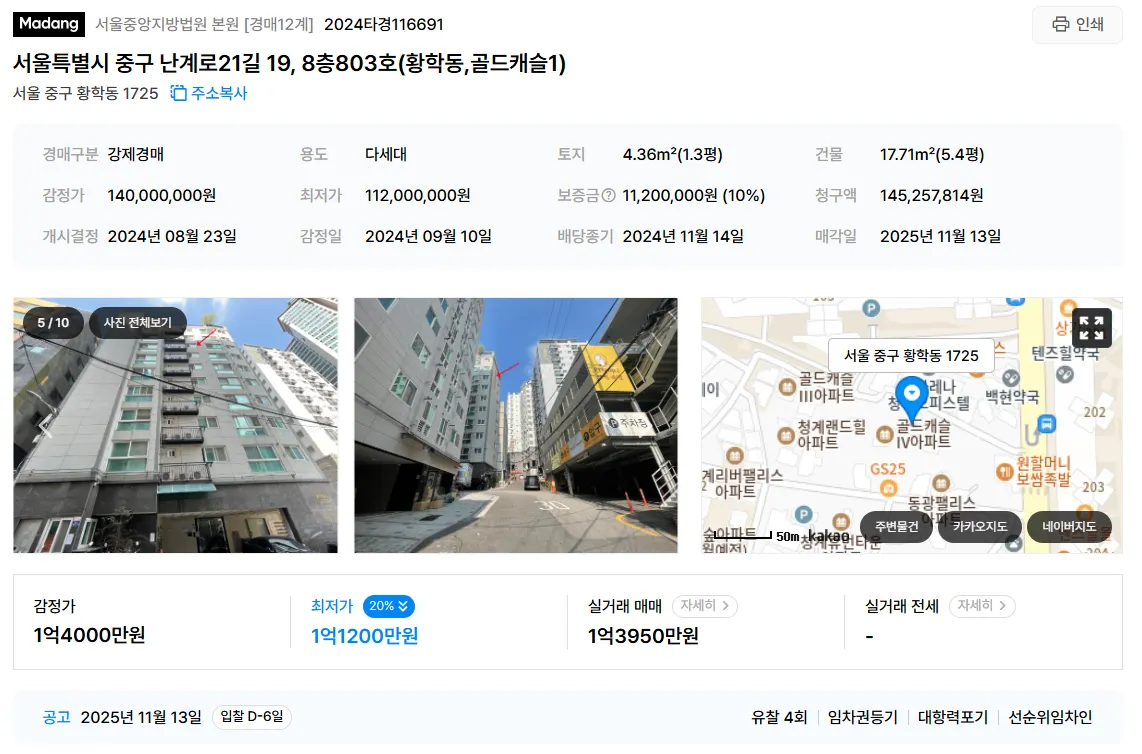This screenshot has width=1142, height=754.
Task: Click the Madang logo badge
Action: pos(49,24)
